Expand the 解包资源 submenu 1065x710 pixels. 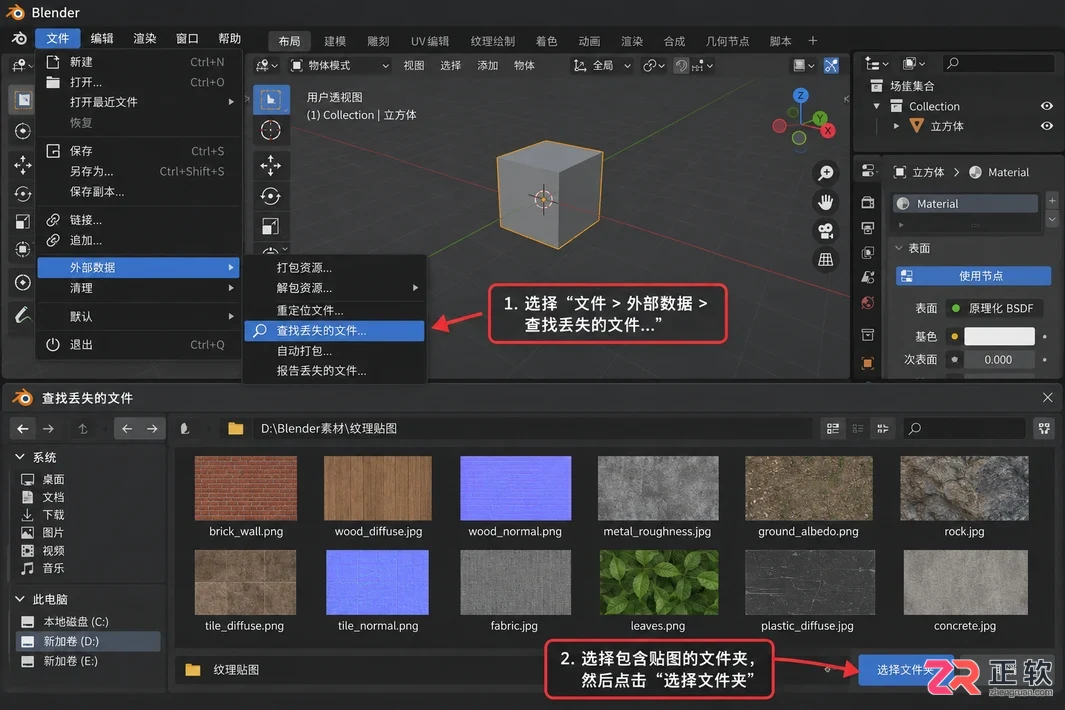coord(334,288)
